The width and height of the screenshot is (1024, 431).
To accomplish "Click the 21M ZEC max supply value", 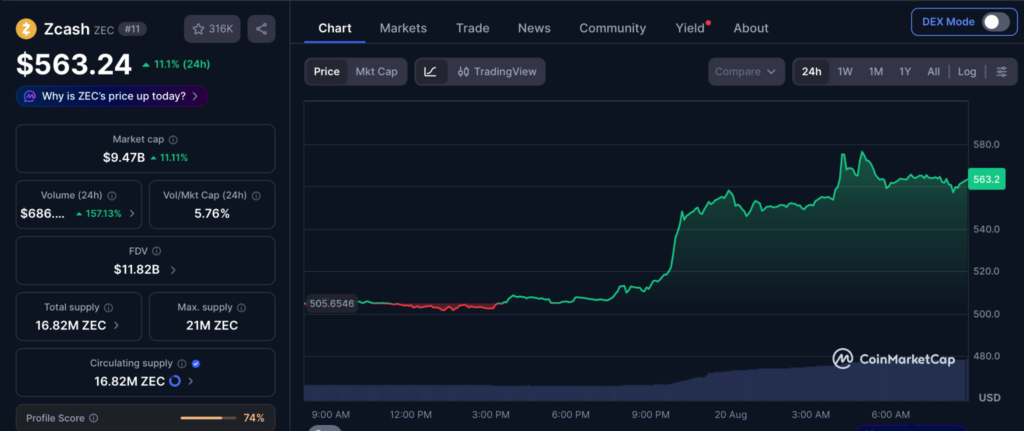I will coord(212,325).
